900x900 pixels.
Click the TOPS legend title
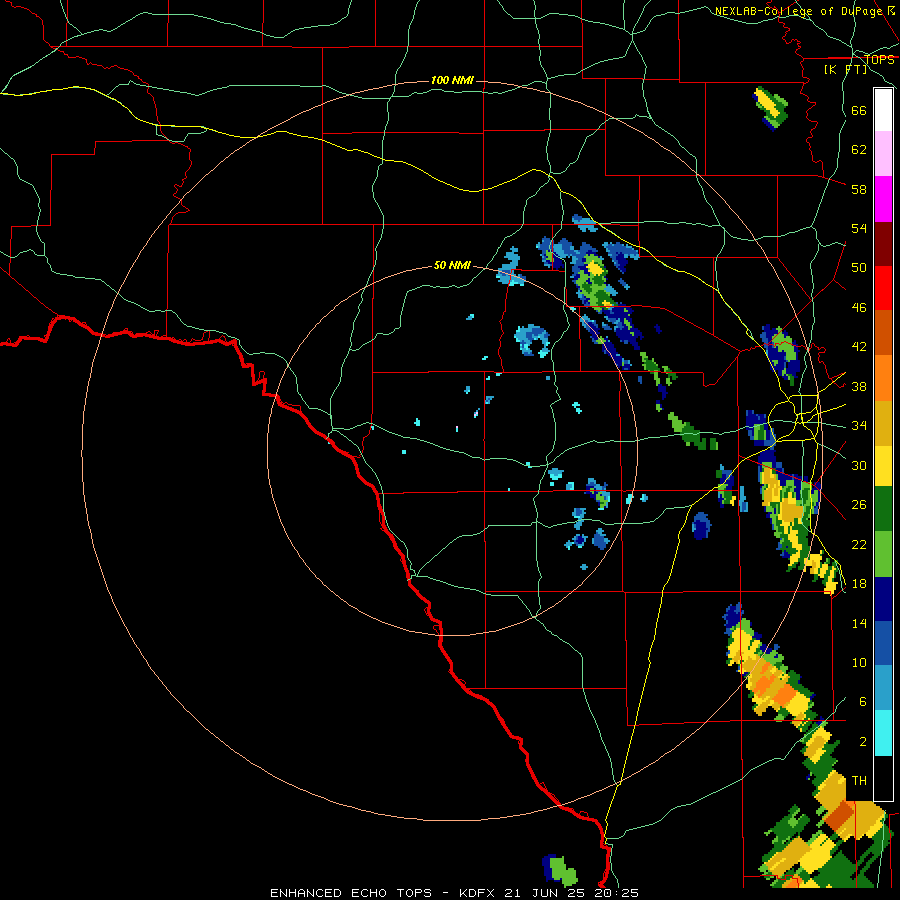(x=879, y=59)
